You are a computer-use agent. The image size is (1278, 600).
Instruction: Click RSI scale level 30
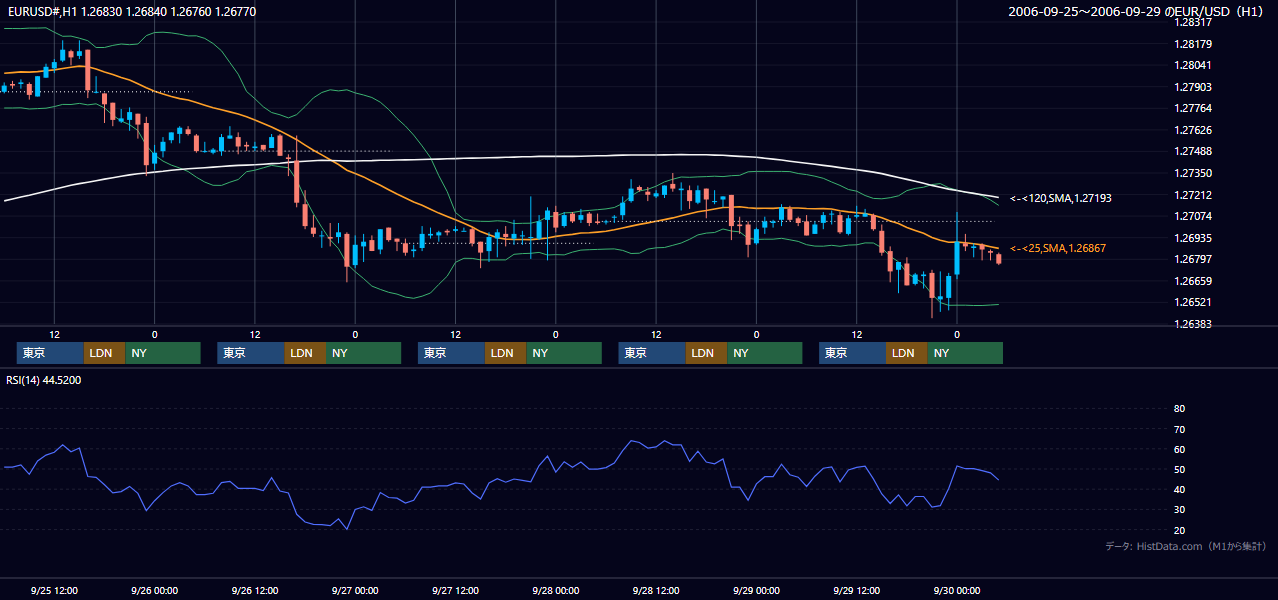1179,510
